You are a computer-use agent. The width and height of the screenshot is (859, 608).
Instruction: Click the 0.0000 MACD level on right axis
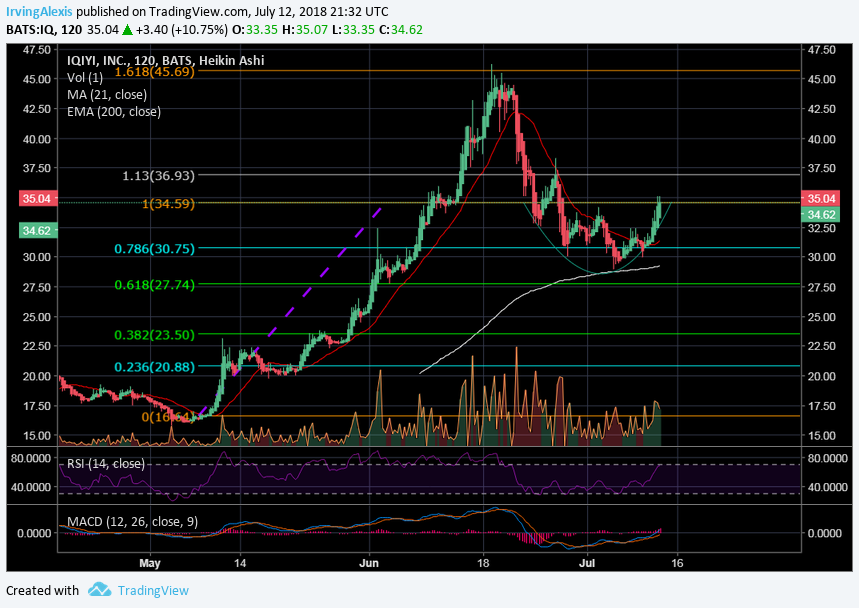[x=824, y=533]
